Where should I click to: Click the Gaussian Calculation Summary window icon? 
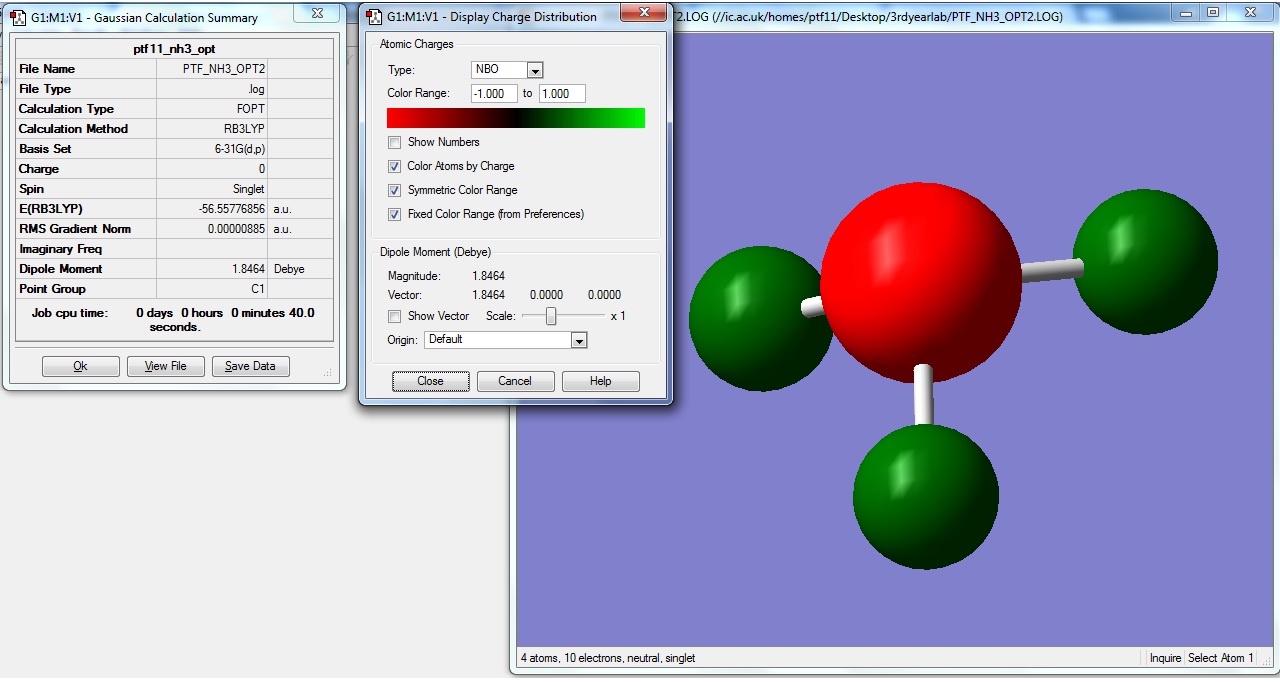coord(17,17)
